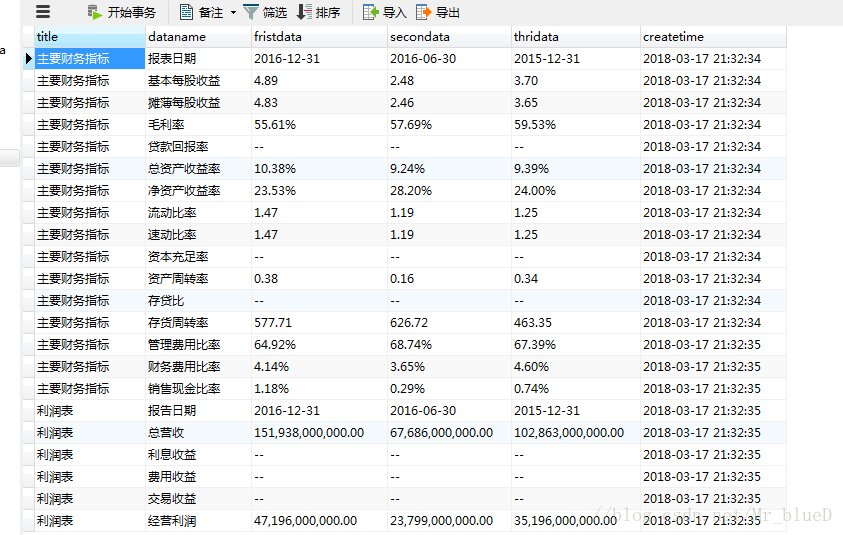Image resolution: width=843 pixels, height=535 pixels.
Task: Click the Sort (排序) icon
Action: [x=304, y=12]
